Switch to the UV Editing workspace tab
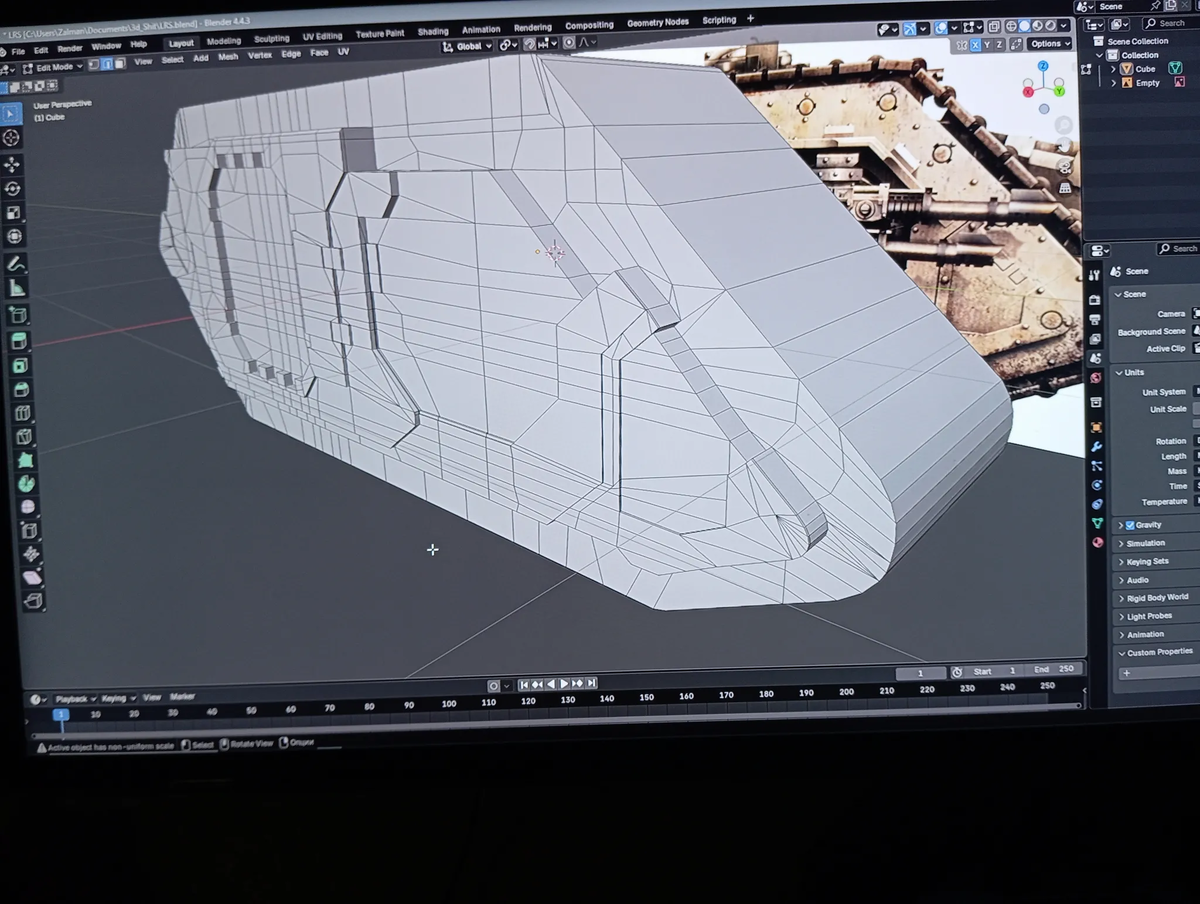The width and height of the screenshot is (1200, 904). pyautogui.click(x=322, y=36)
